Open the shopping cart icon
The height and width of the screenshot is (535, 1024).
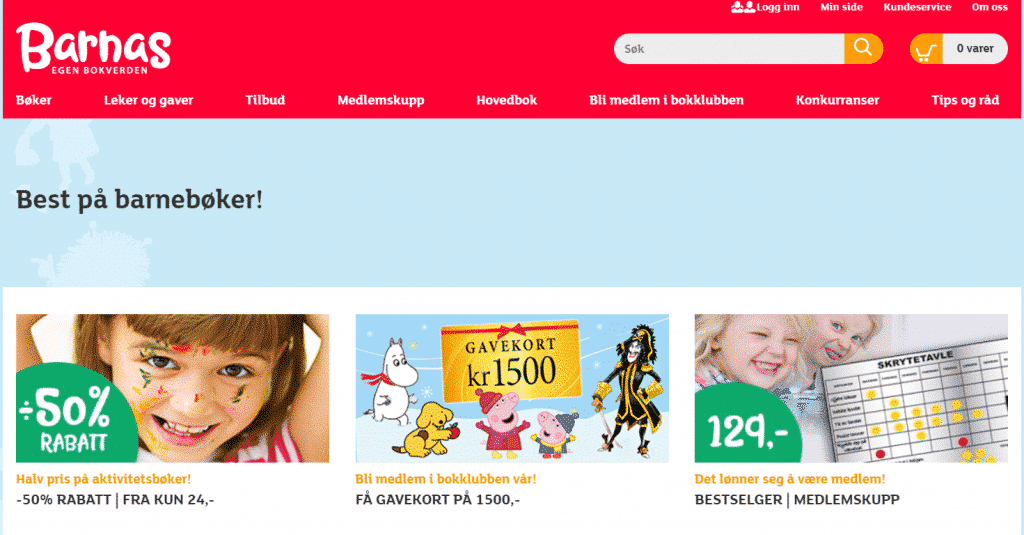(925, 49)
